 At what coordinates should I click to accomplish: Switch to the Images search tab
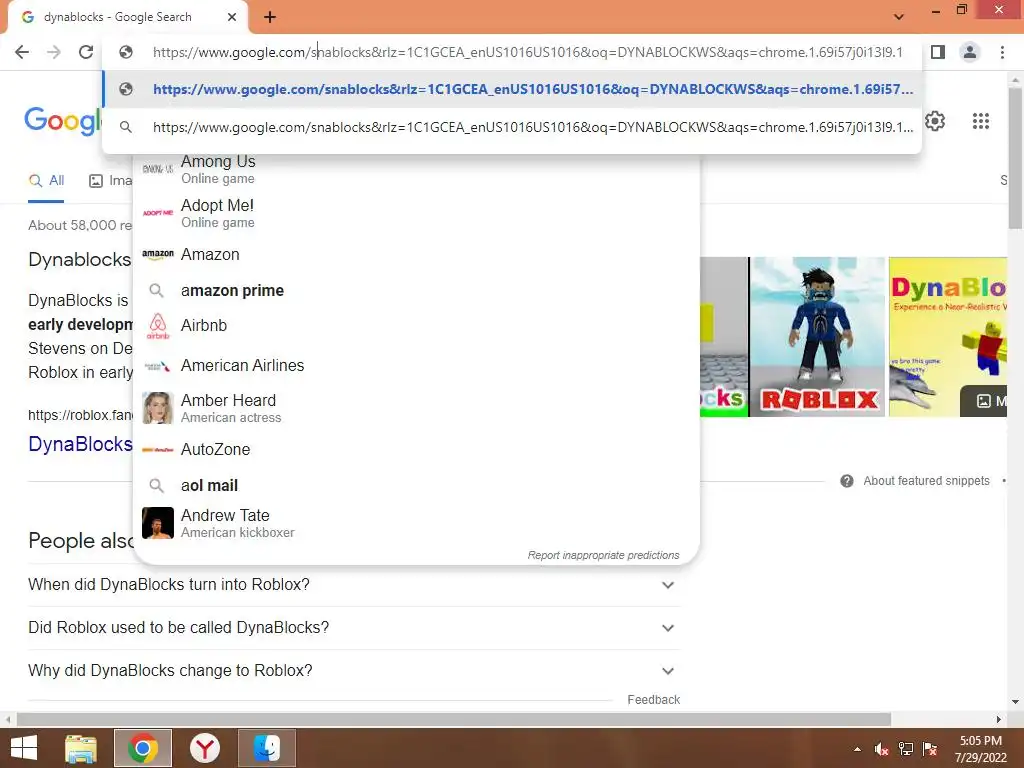click(x=111, y=181)
